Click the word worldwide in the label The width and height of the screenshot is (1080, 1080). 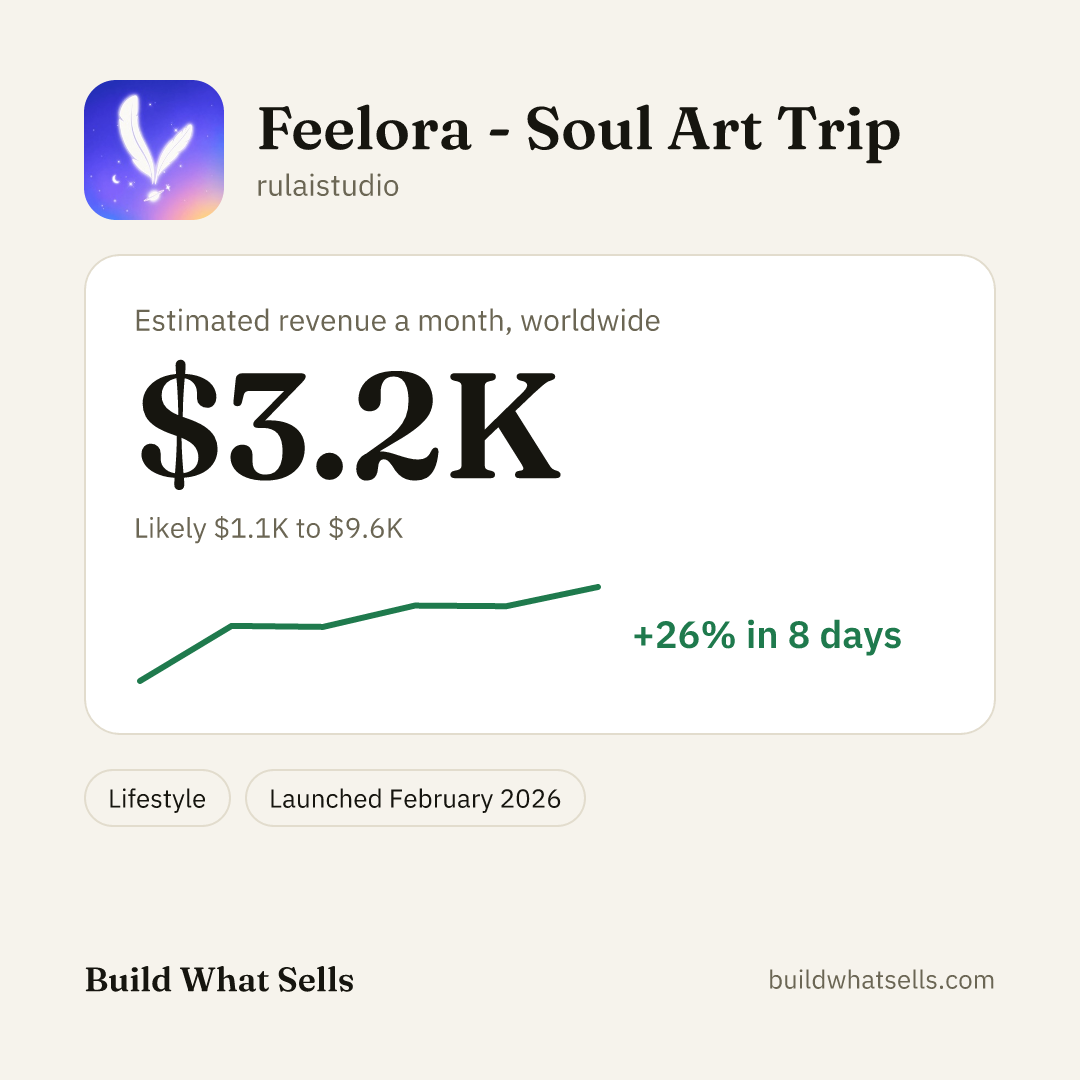click(590, 321)
